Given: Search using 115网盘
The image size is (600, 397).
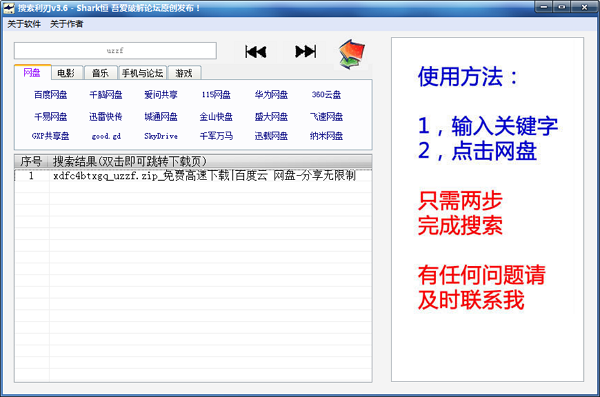Looking at the screenshot, I should tap(216, 95).
